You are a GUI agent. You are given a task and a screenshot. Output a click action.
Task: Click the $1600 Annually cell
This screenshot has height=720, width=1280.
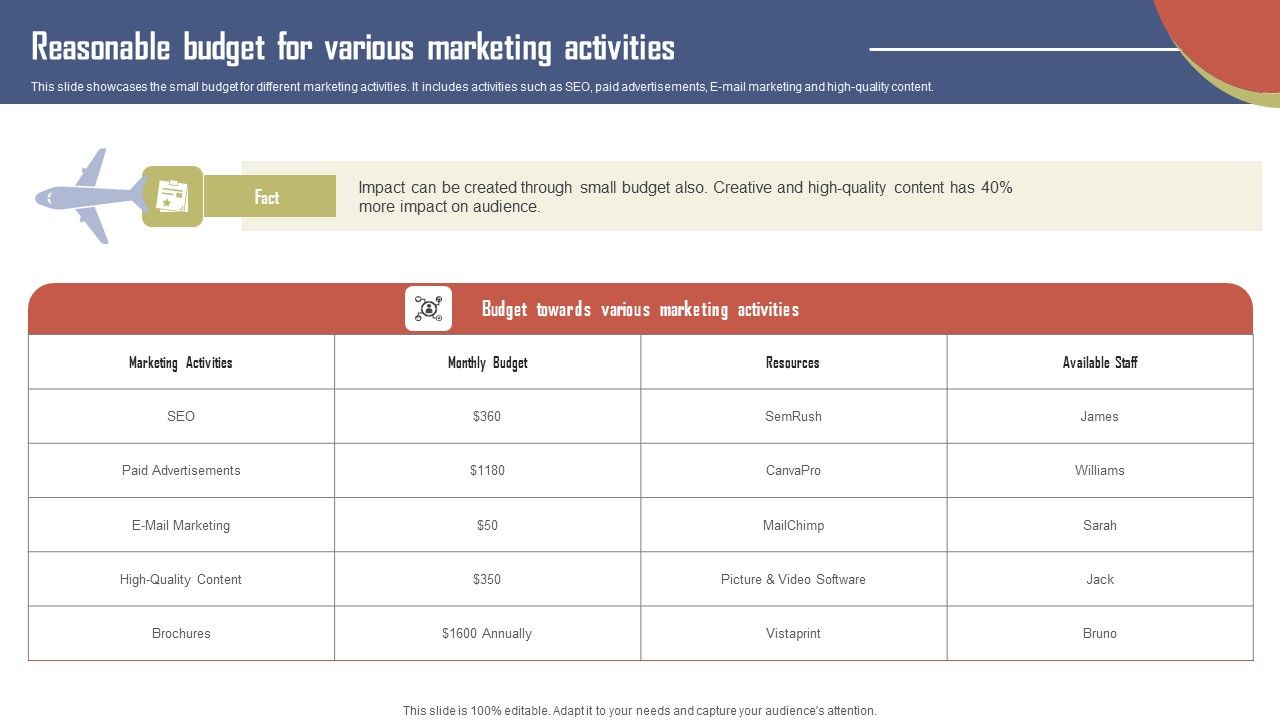[487, 633]
